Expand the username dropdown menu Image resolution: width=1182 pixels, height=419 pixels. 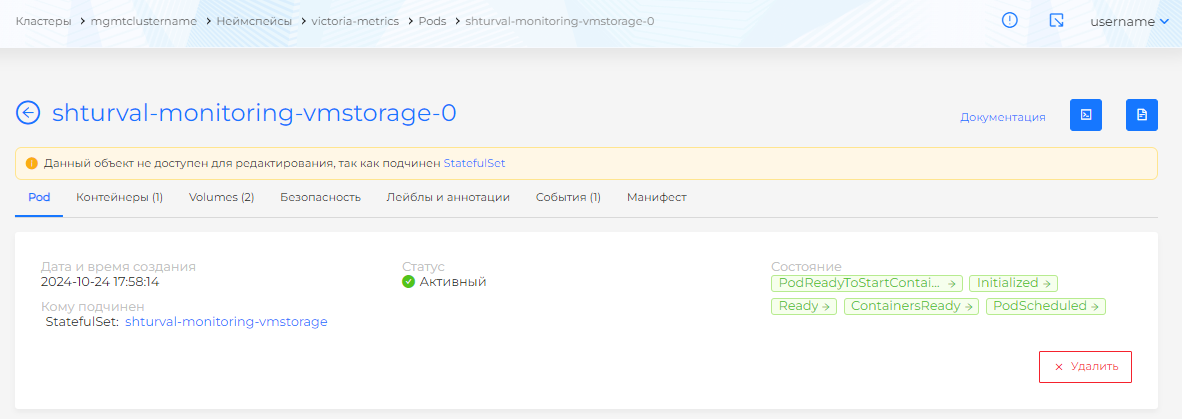(x=1129, y=22)
